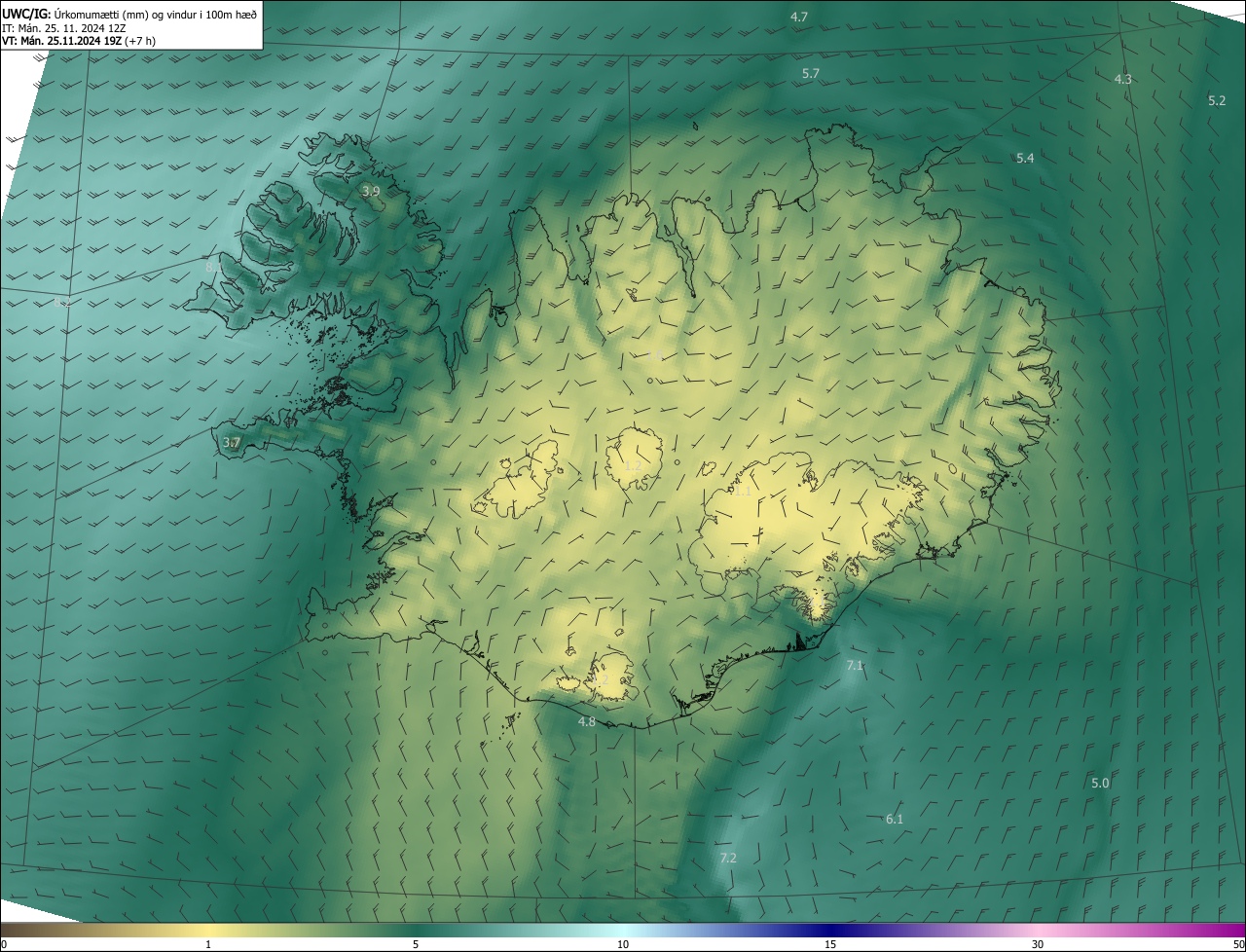This screenshot has height=952, width=1246.
Task: Select the 5.7 map value label
Action: point(811,73)
